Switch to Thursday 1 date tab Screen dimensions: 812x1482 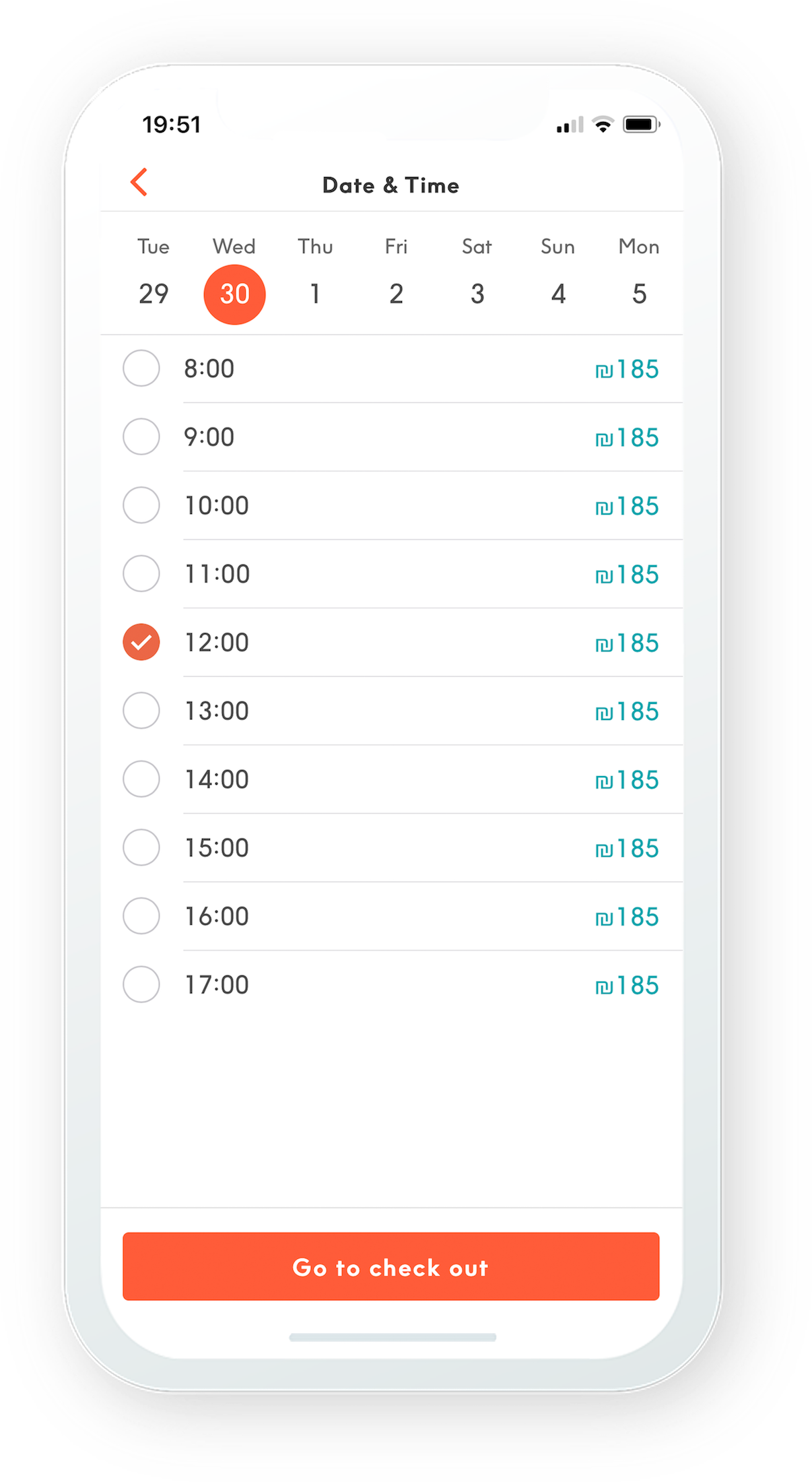click(x=315, y=294)
